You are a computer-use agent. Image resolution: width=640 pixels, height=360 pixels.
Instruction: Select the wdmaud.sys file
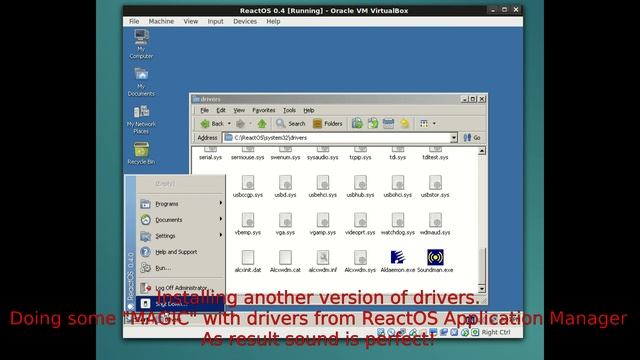435,224
